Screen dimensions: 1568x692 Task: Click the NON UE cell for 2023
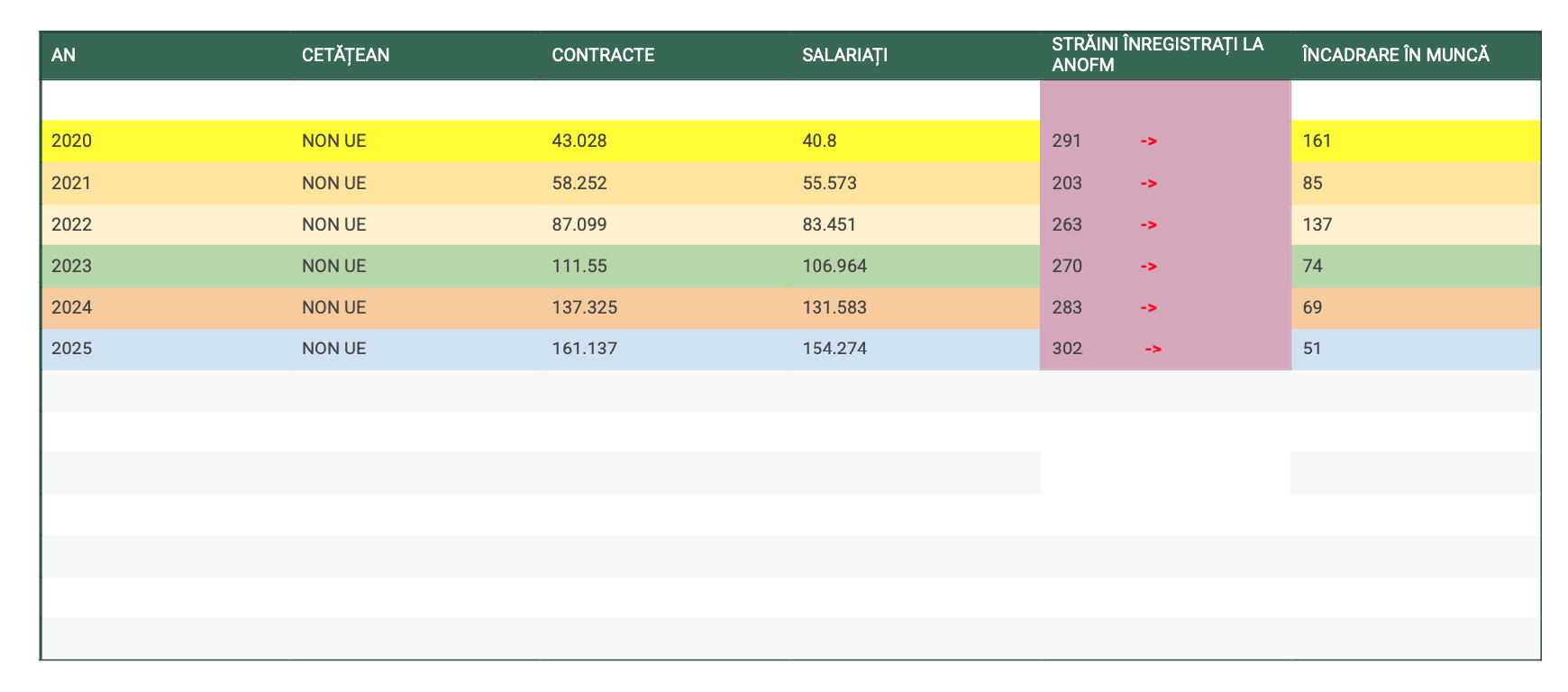[334, 267]
